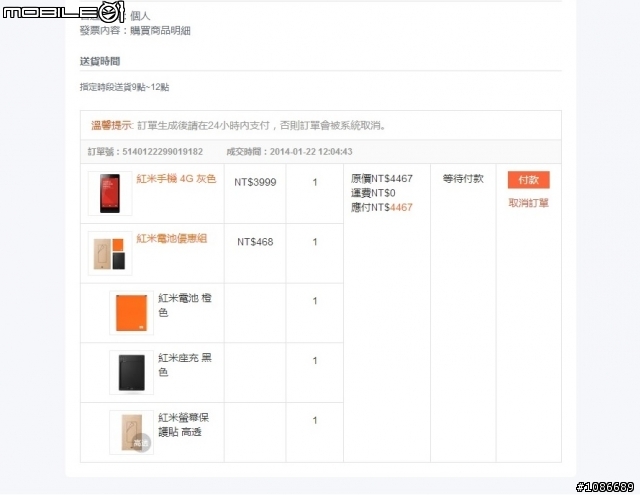The image size is (640, 495).
Task: Click the 紅米座充 黑色 item name
Action: 185,365
